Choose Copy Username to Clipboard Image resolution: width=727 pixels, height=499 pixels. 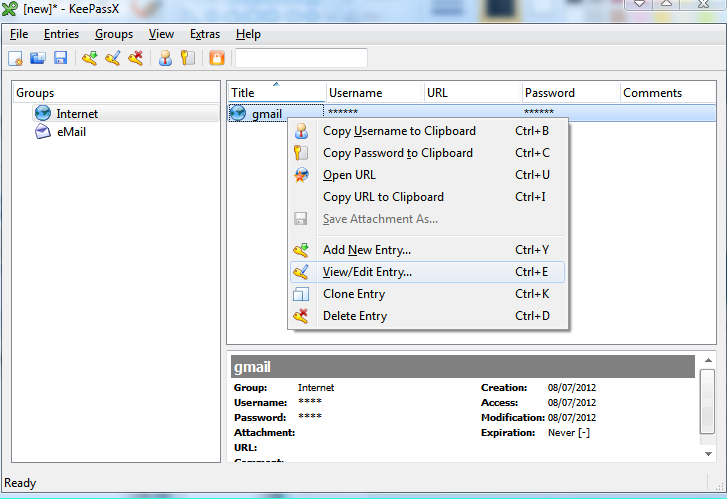(427, 131)
